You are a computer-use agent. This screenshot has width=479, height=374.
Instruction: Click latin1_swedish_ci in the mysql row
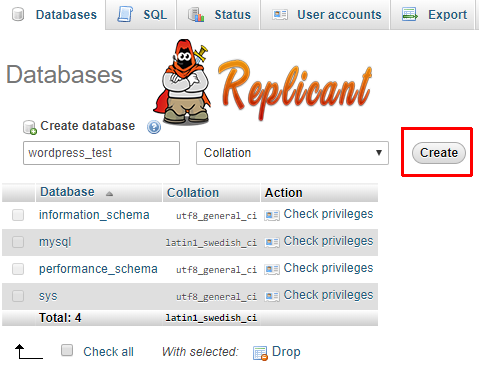(211, 243)
